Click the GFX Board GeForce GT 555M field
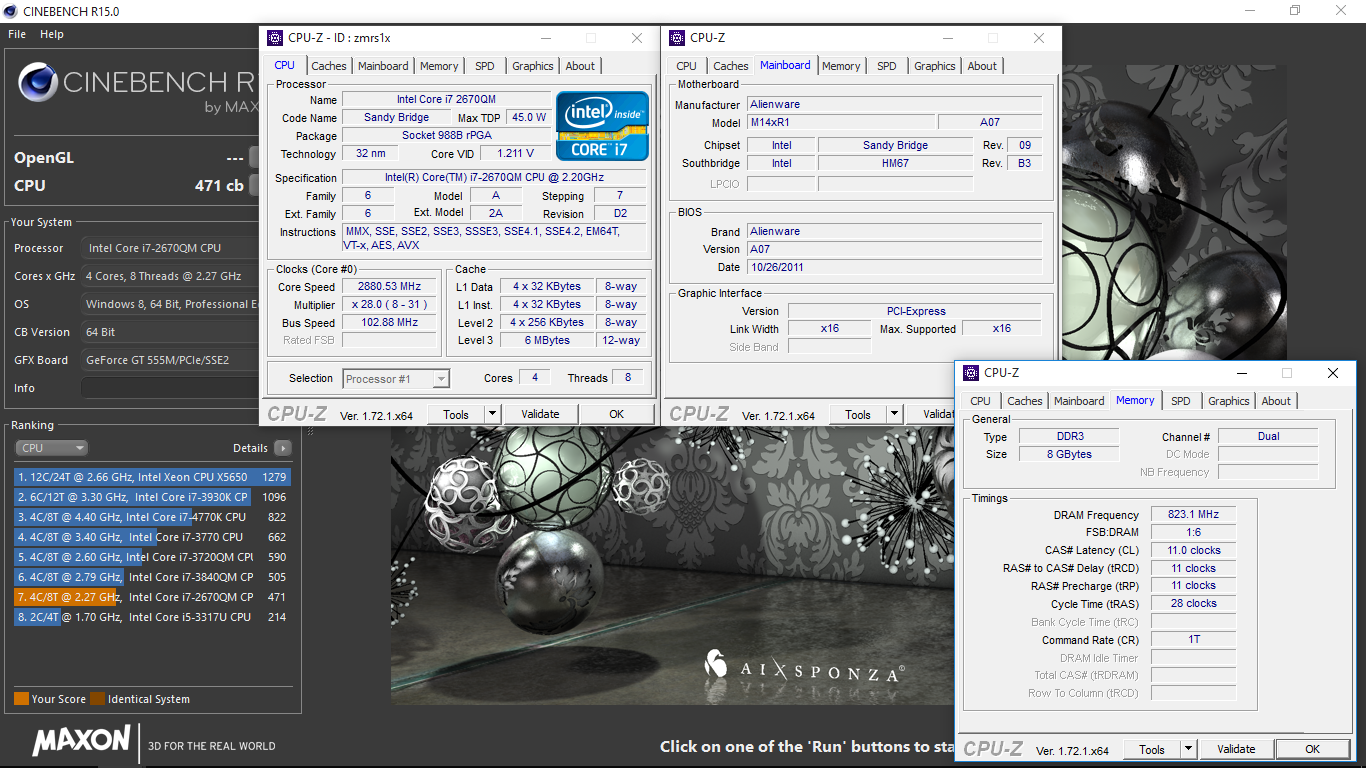Screen dimensions: 1366x768 click(170, 360)
